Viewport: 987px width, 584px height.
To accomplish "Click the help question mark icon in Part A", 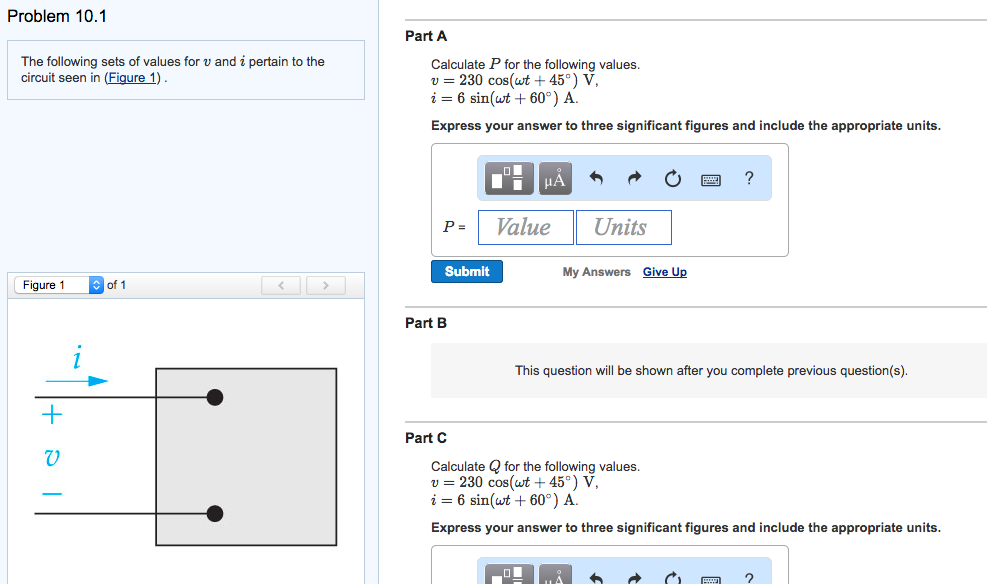I will point(747,178).
